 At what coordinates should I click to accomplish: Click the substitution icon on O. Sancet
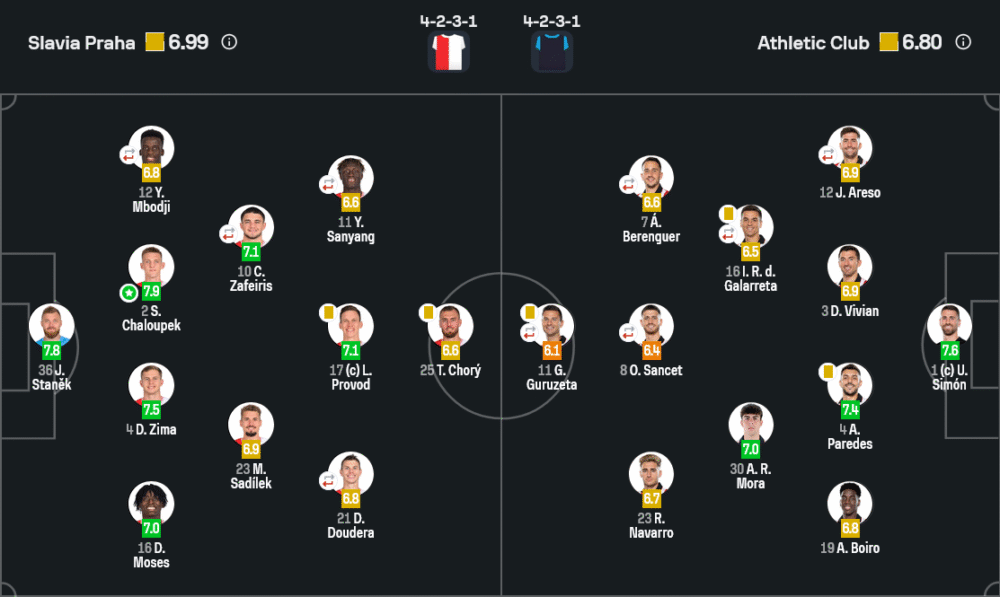pyautogui.click(x=628, y=332)
